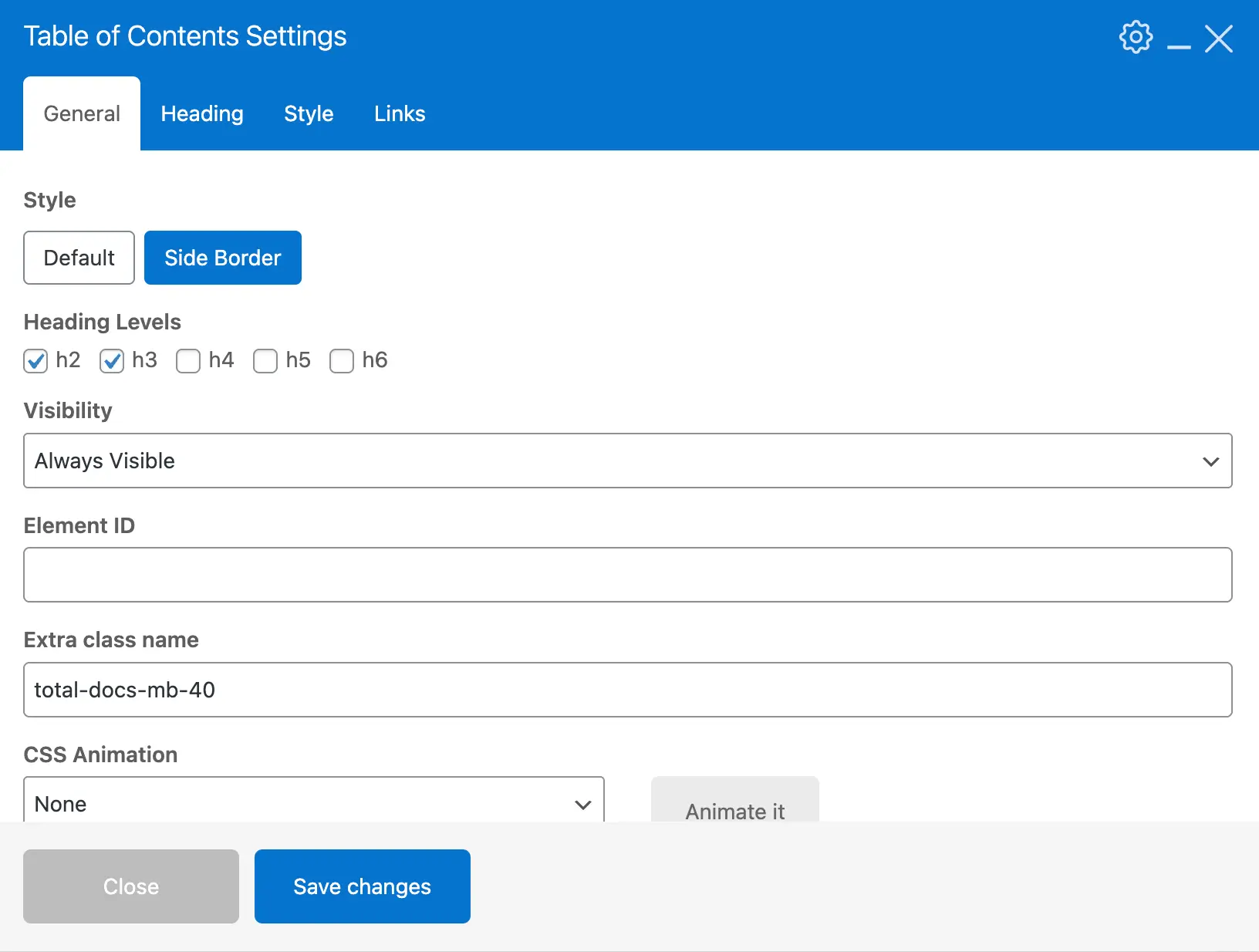Image resolution: width=1259 pixels, height=952 pixels.
Task: Switch to the Heading tab
Action: point(202,114)
